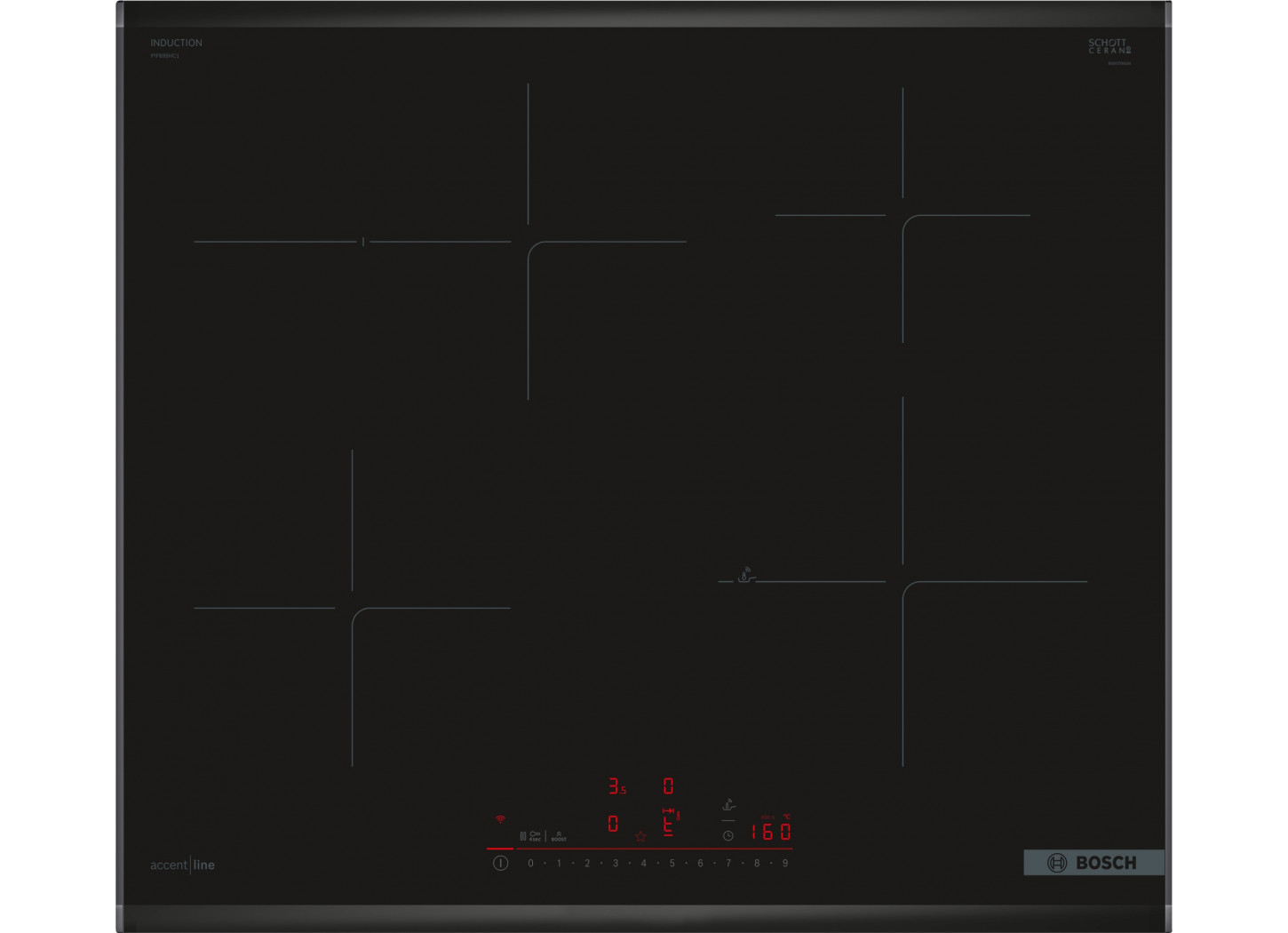Select the bottom-left zone showing 0
Image resolution: width=1288 pixels, height=933 pixels.
click(613, 825)
